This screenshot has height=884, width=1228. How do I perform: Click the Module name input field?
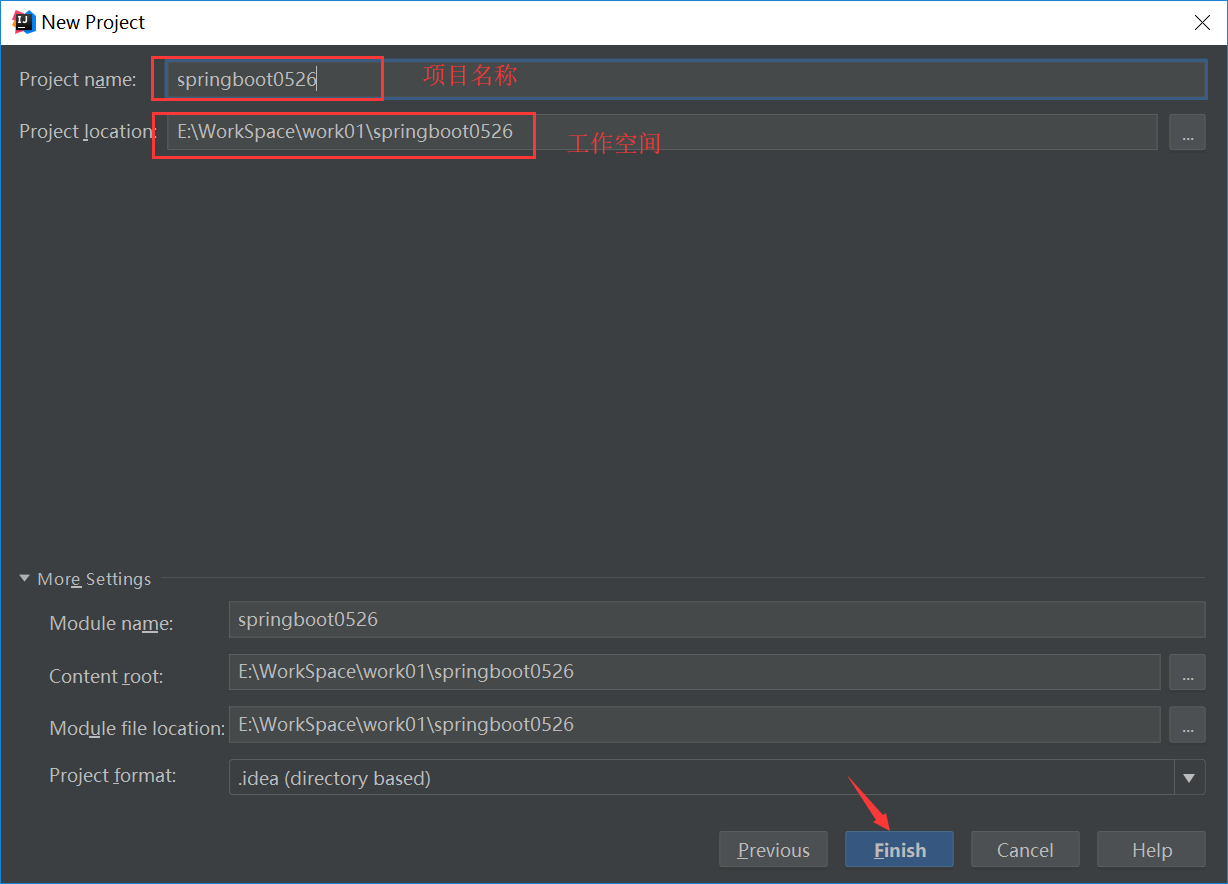717,620
